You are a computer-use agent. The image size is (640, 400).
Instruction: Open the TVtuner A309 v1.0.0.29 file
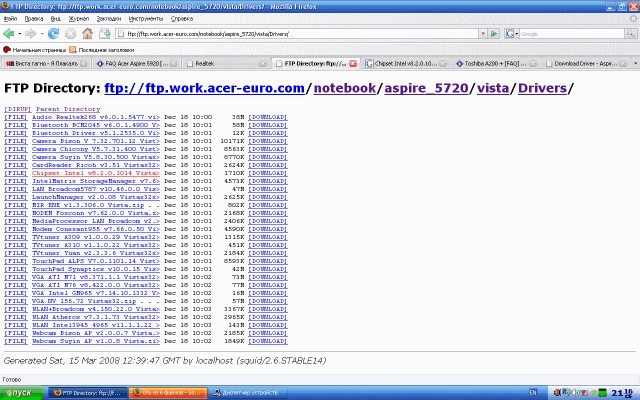click(96, 237)
